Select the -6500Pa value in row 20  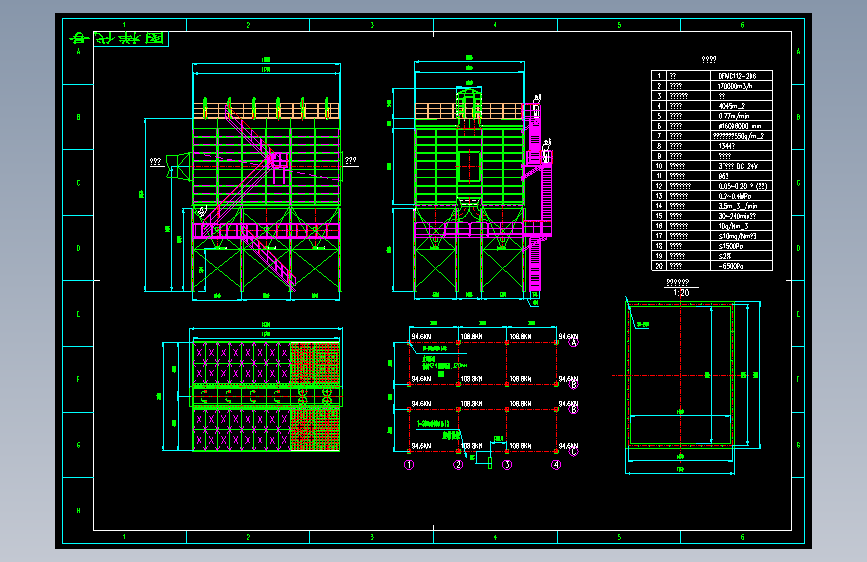click(730, 266)
